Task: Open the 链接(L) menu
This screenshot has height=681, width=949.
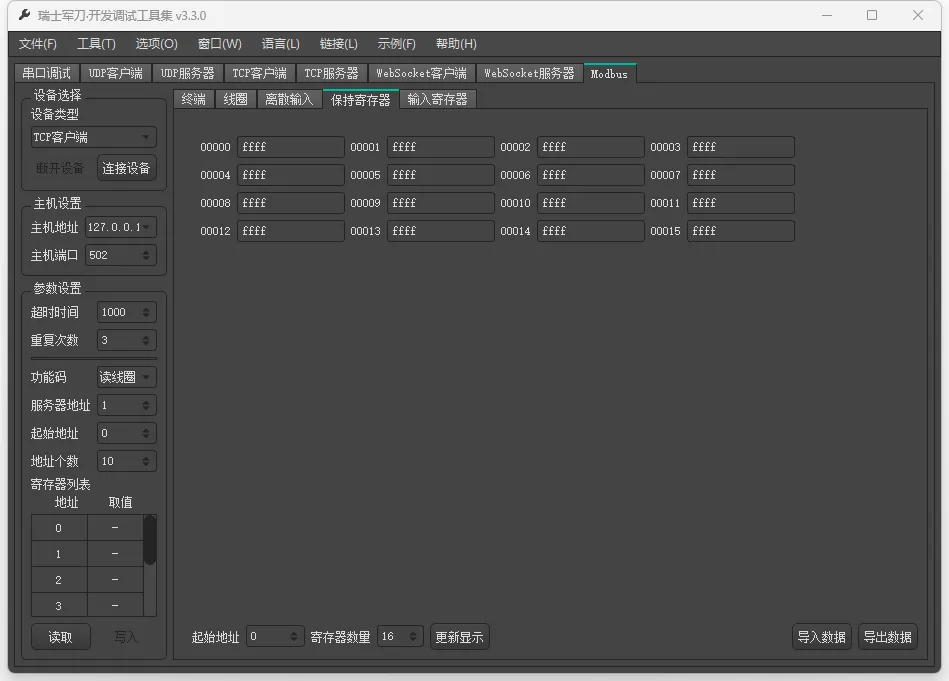Action: tap(338, 44)
